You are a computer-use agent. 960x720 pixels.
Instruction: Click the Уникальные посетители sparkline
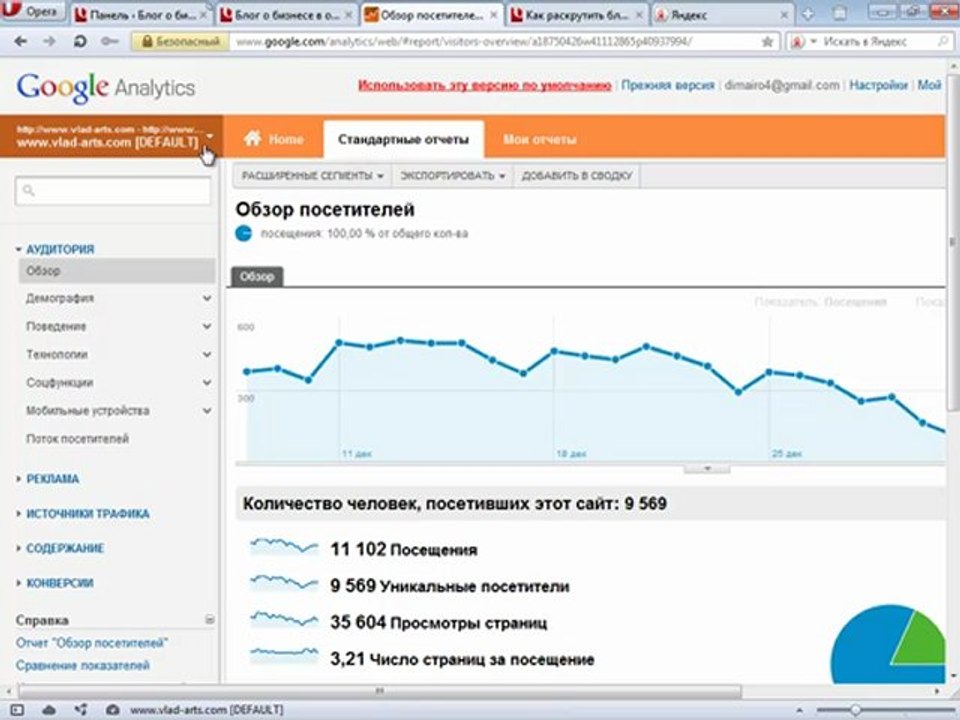[284, 583]
